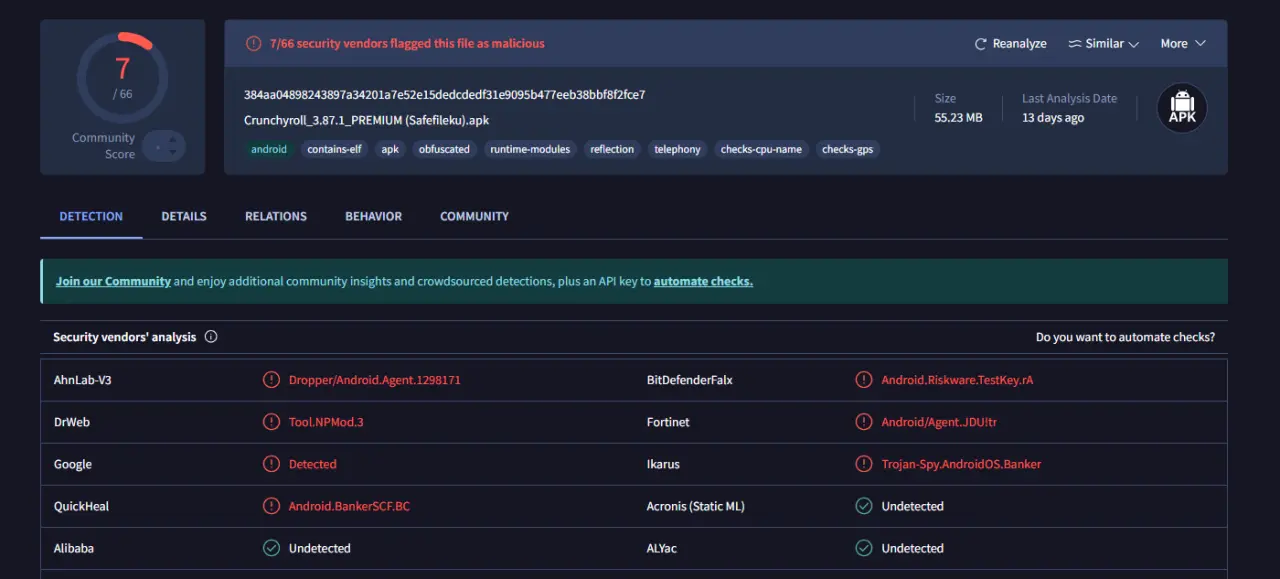Click the checks-gps tag
This screenshot has height=579, width=1280.
pos(847,149)
